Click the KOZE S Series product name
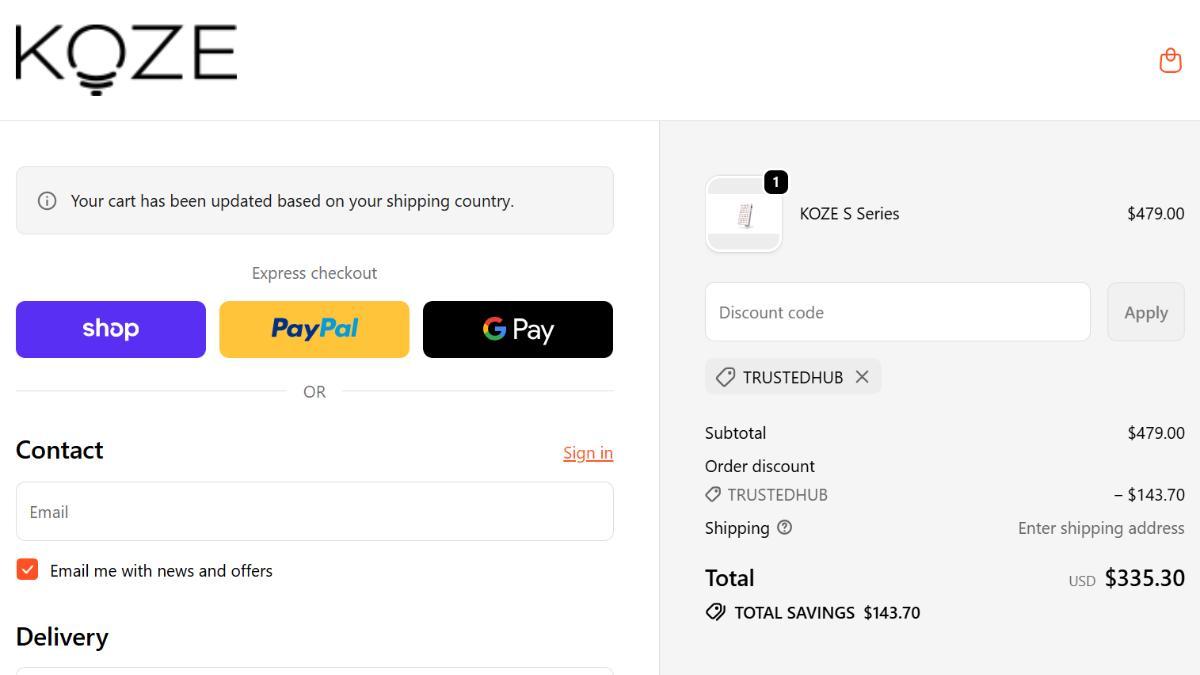This screenshot has width=1200, height=675. tap(849, 214)
